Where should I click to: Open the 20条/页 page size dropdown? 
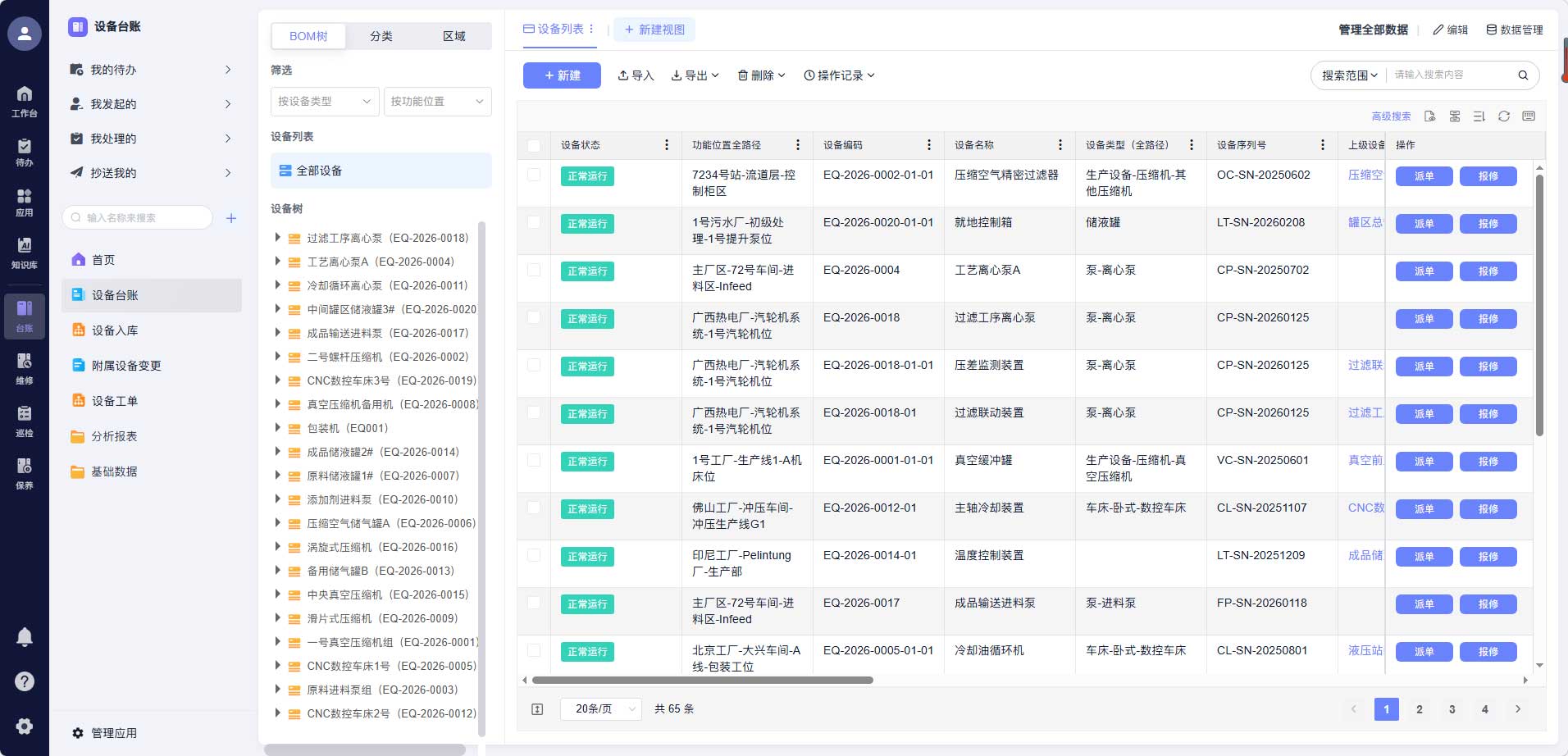tap(600, 709)
